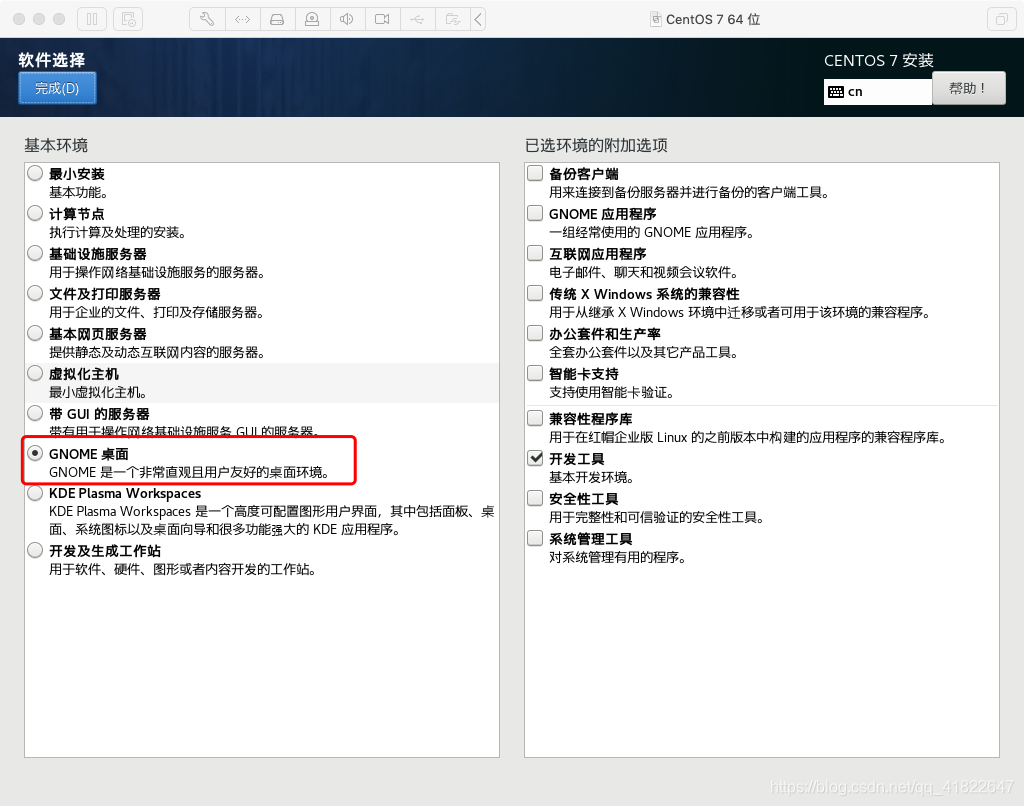Open VM settings wrench icon
This screenshot has width=1024, height=806.
(207, 19)
